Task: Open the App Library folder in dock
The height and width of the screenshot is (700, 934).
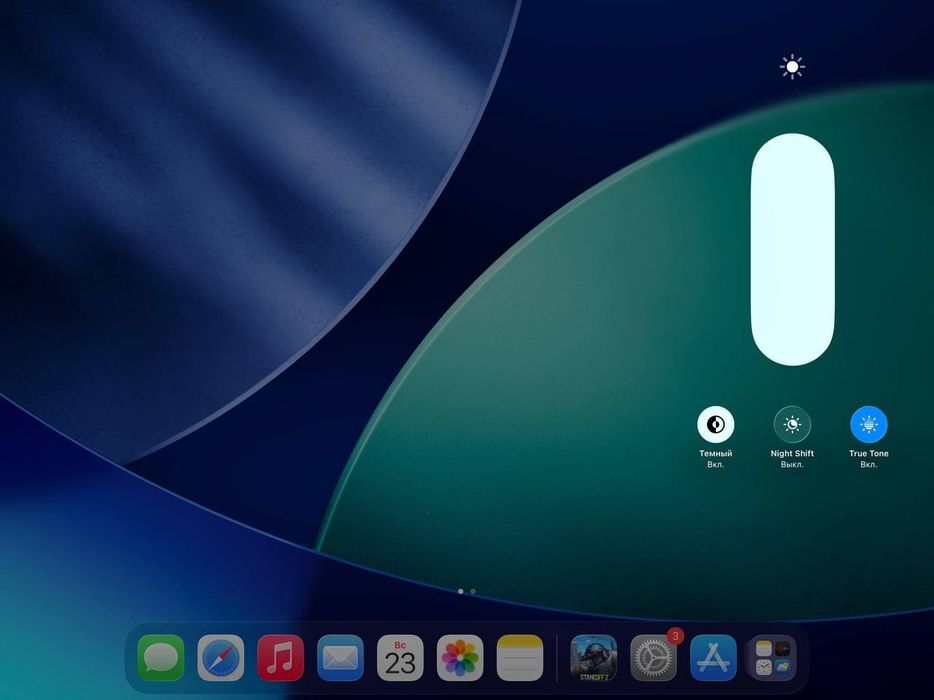Action: click(x=773, y=658)
